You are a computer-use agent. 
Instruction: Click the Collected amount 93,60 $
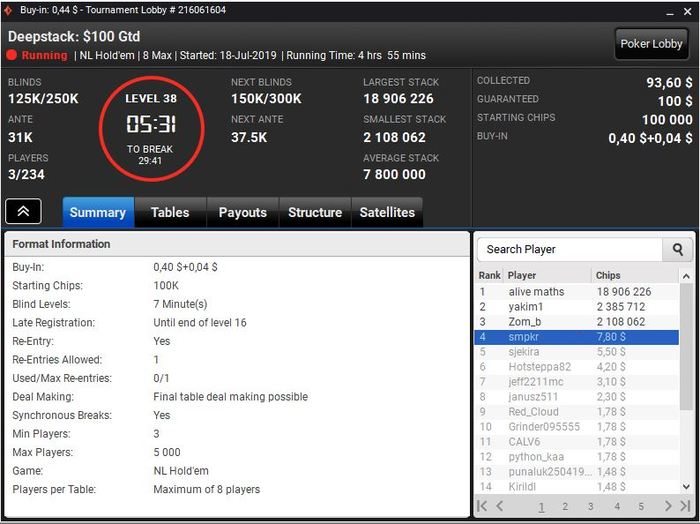click(x=669, y=83)
